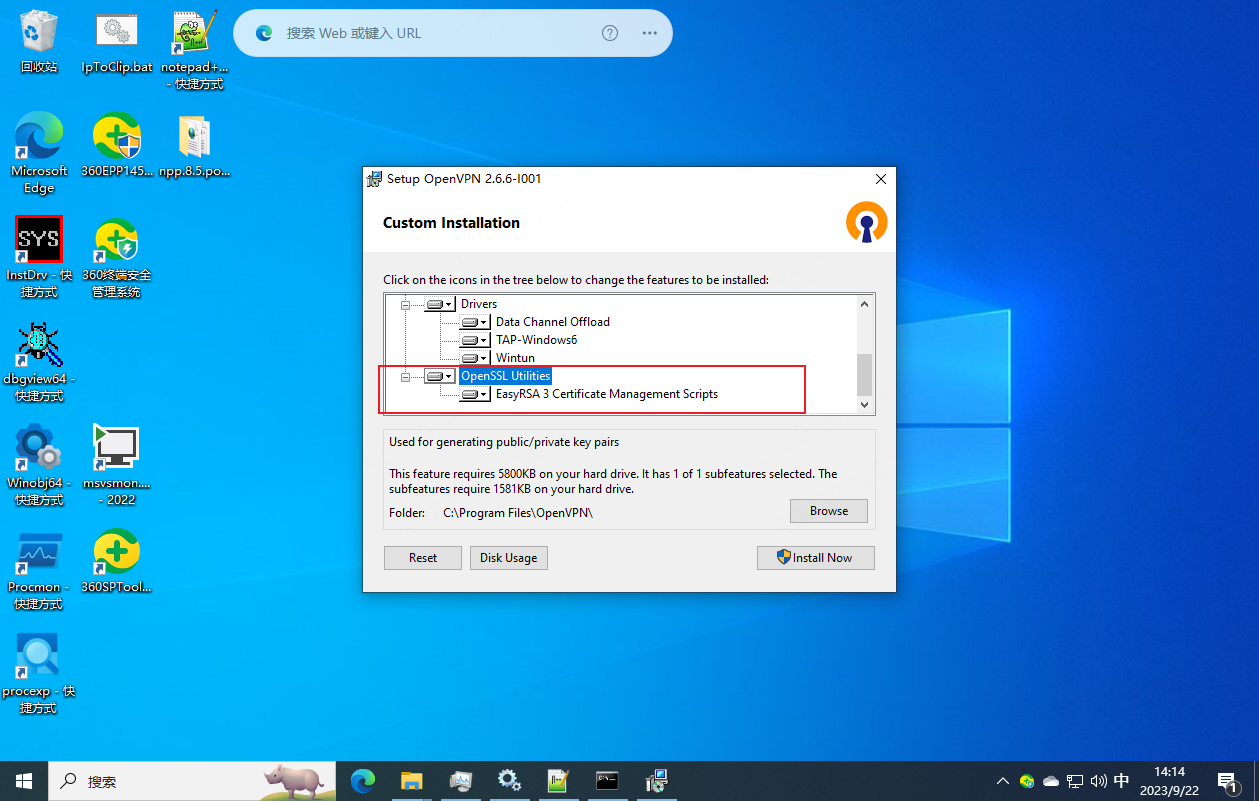Select 360 terminal security management shortcut
Viewport: 1259px width, 801px height.
(117, 257)
